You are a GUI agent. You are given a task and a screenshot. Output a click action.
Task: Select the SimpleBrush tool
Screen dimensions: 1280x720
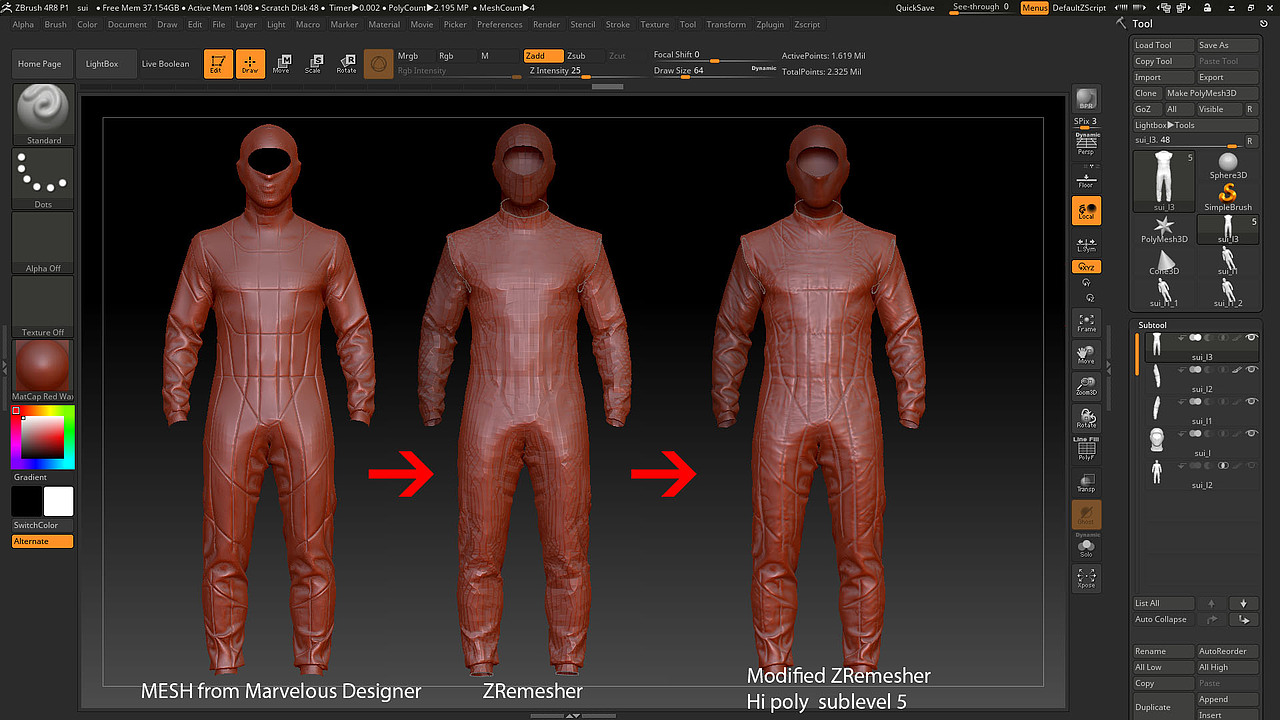coord(1228,197)
